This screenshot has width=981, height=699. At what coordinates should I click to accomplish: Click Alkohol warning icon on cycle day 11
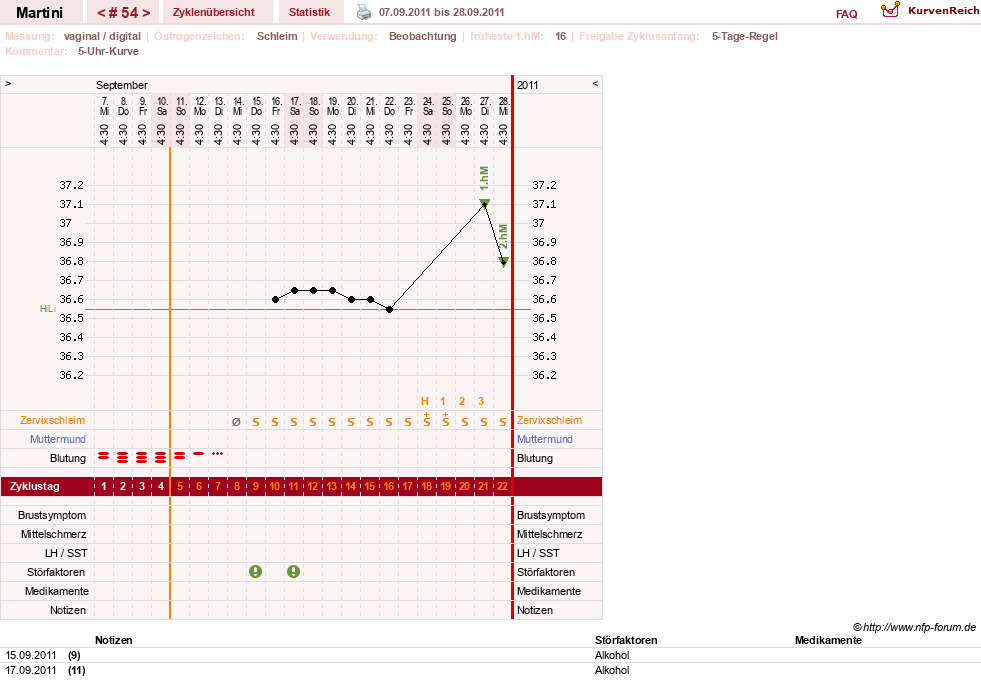click(293, 571)
